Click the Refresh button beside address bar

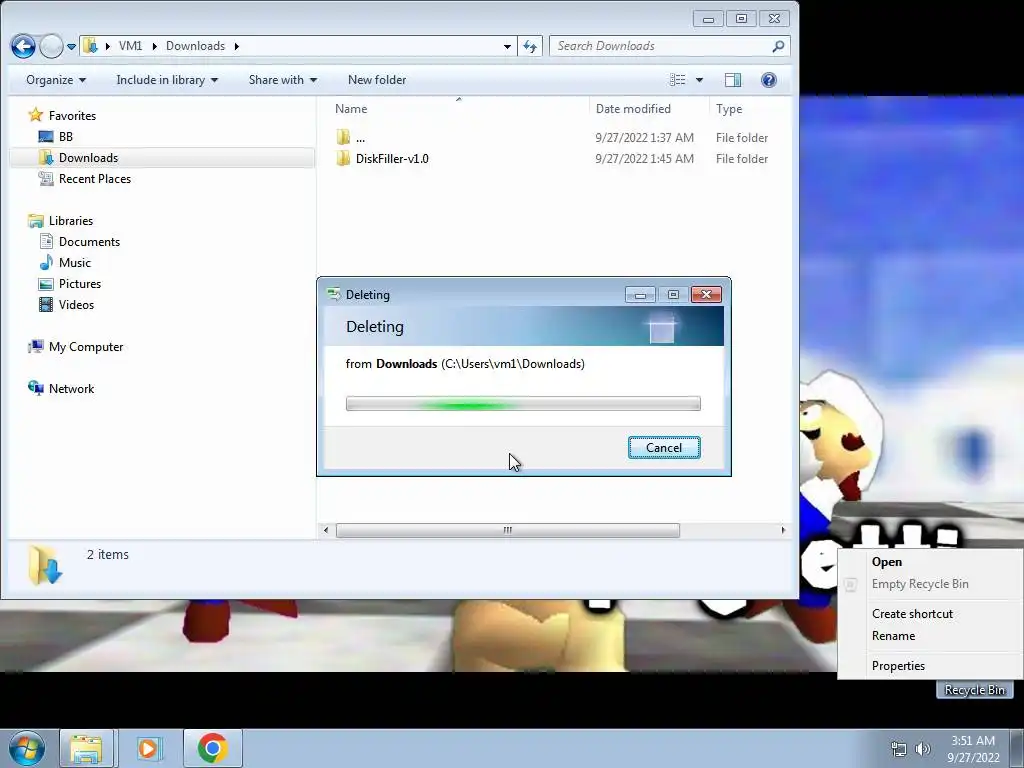[530, 46]
